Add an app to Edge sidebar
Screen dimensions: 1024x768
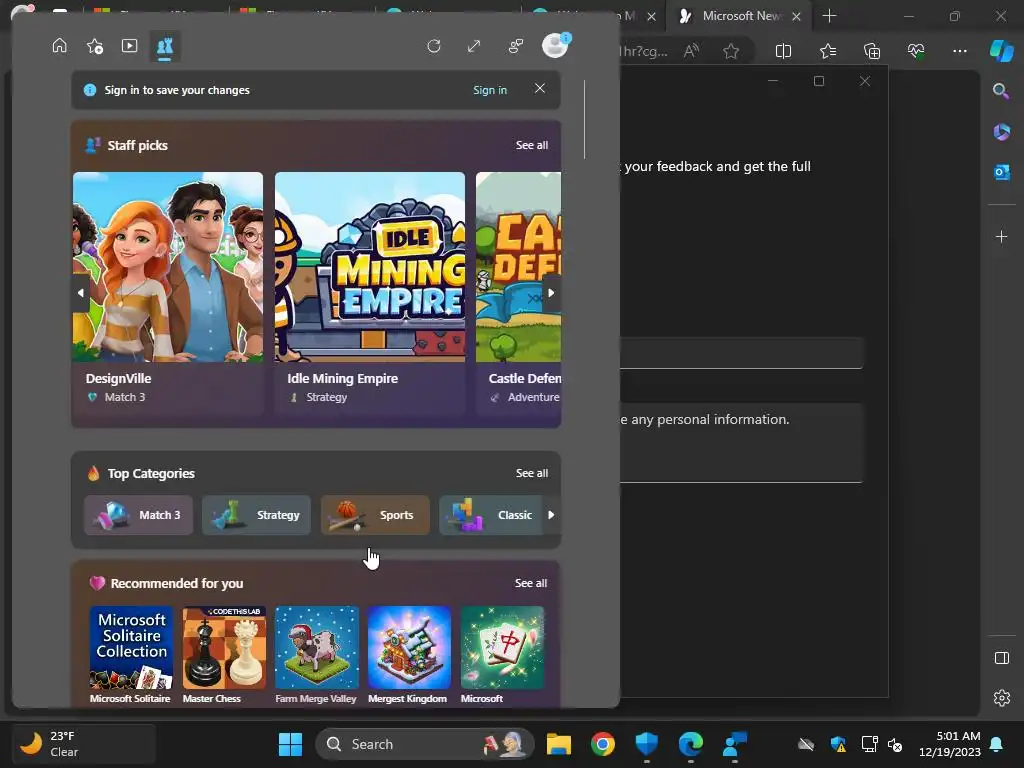(x=1001, y=236)
